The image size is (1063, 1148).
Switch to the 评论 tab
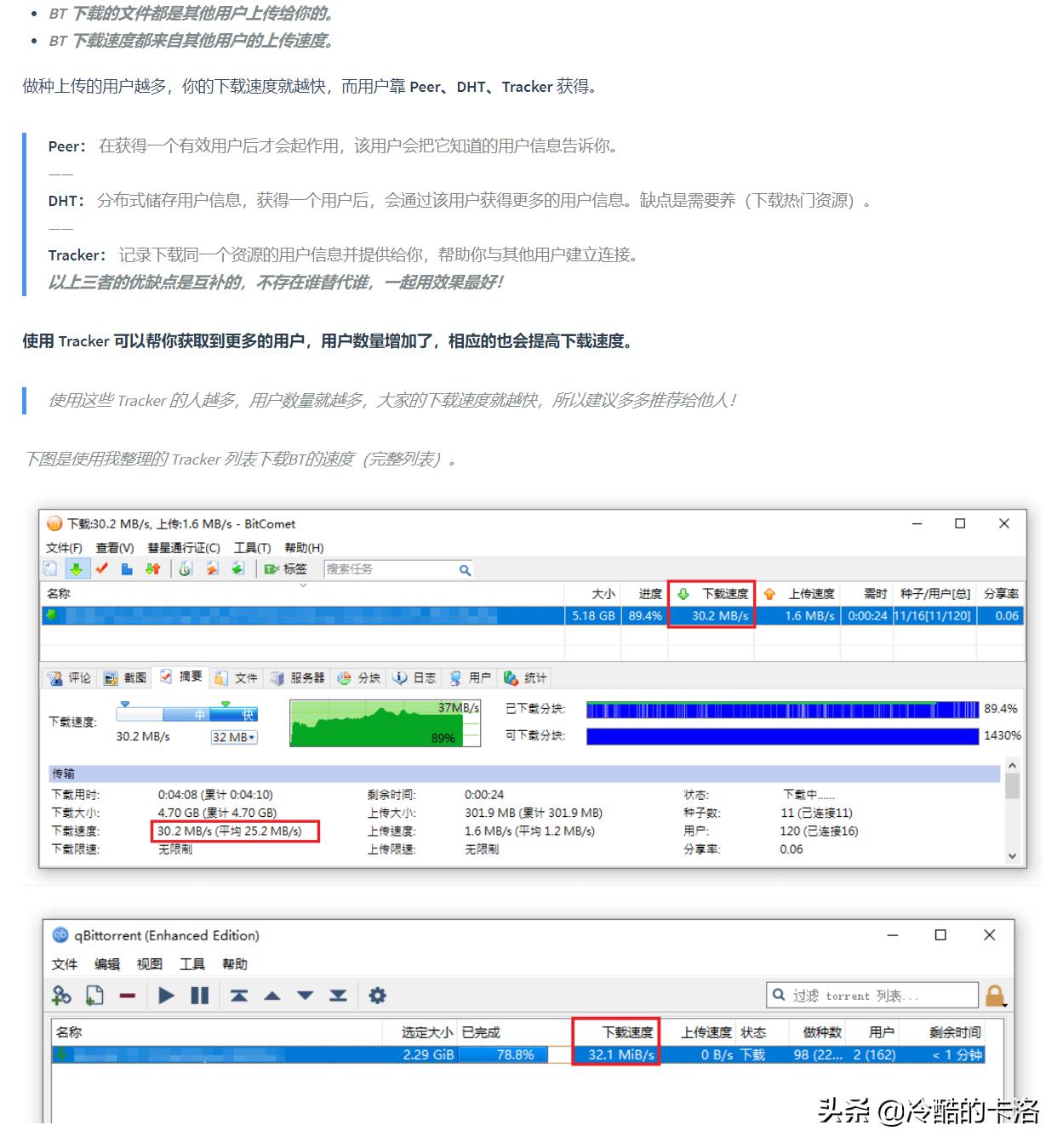pyautogui.click(x=70, y=678)
